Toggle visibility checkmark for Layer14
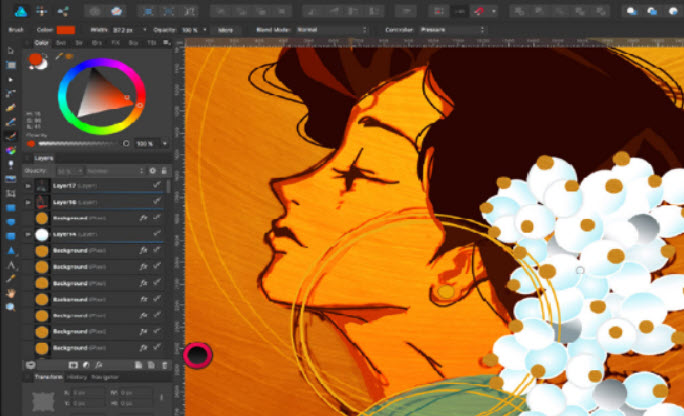Screen dimensions: 684x416 pos(157,234)
